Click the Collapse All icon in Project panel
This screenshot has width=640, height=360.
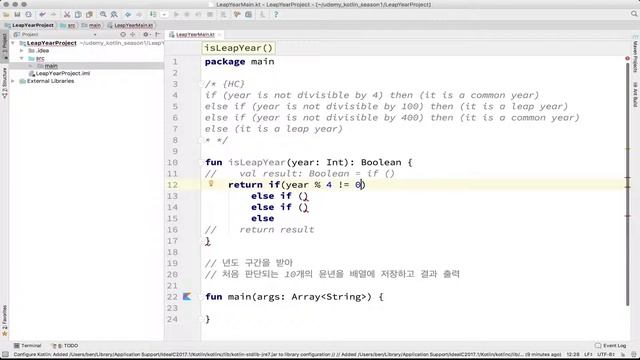133,35
